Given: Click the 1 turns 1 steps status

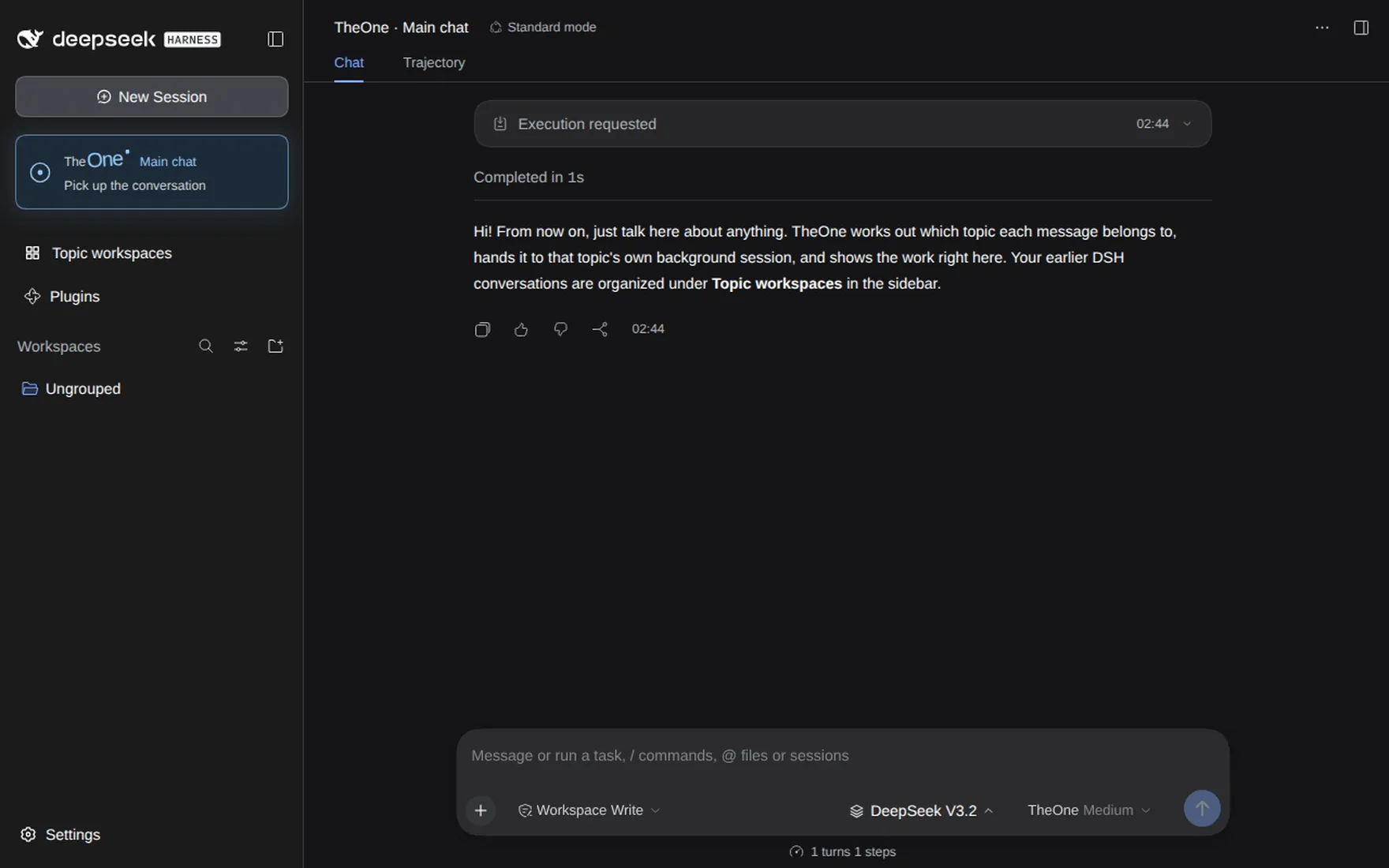Looking at the screenshot, I should [842, 852].
